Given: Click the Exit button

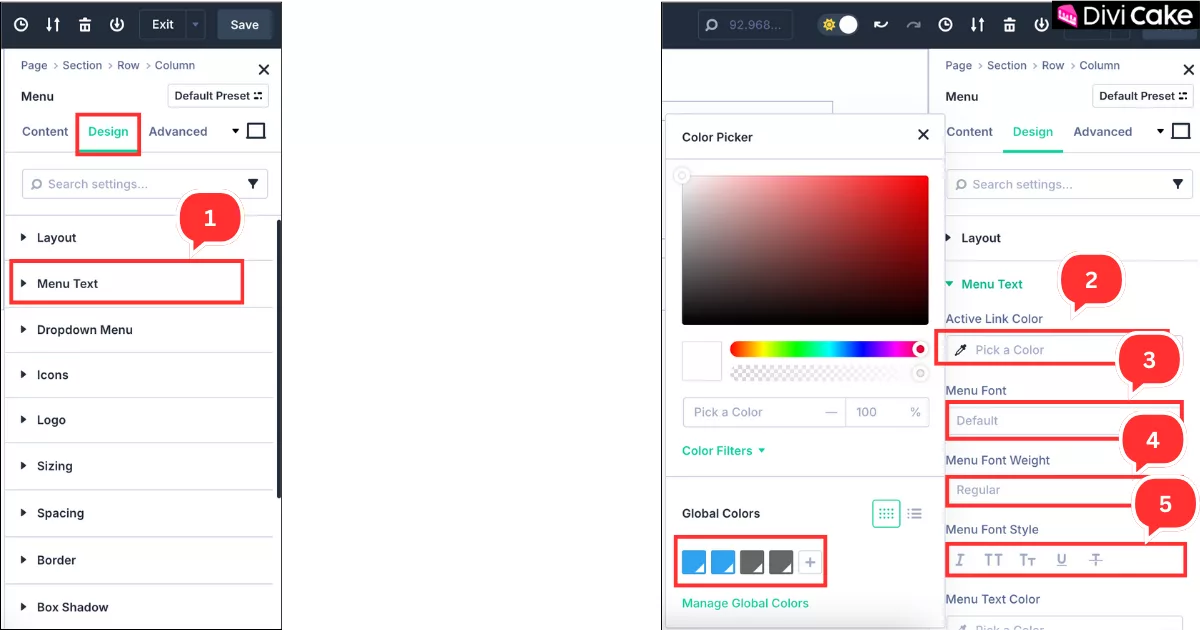Looking at the screenshot, I should [x=163, y=24].
